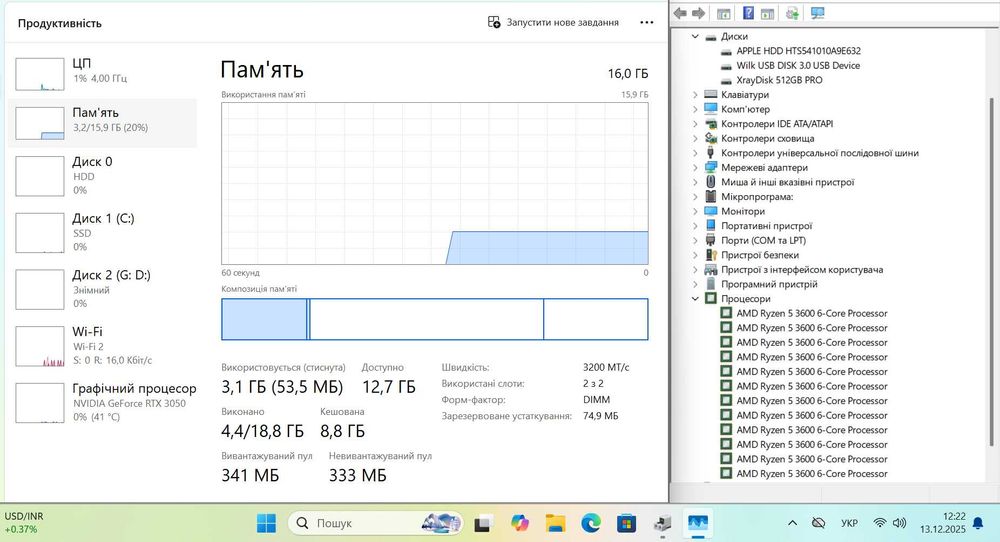
Task: Show hidden tray icons chevron
Action: 792,523
